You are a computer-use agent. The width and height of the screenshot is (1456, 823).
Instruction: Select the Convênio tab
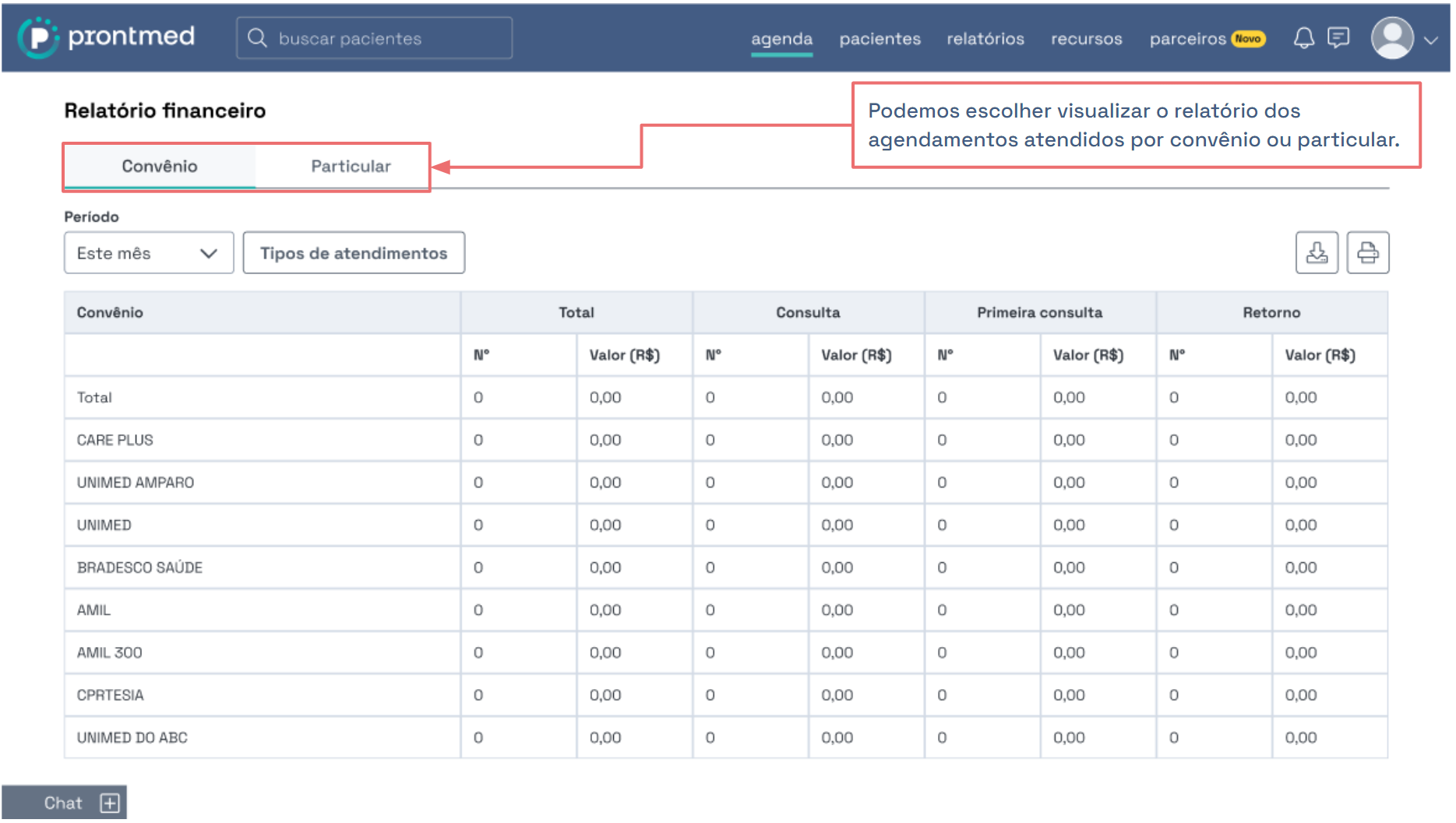click(x=160, y=166)
